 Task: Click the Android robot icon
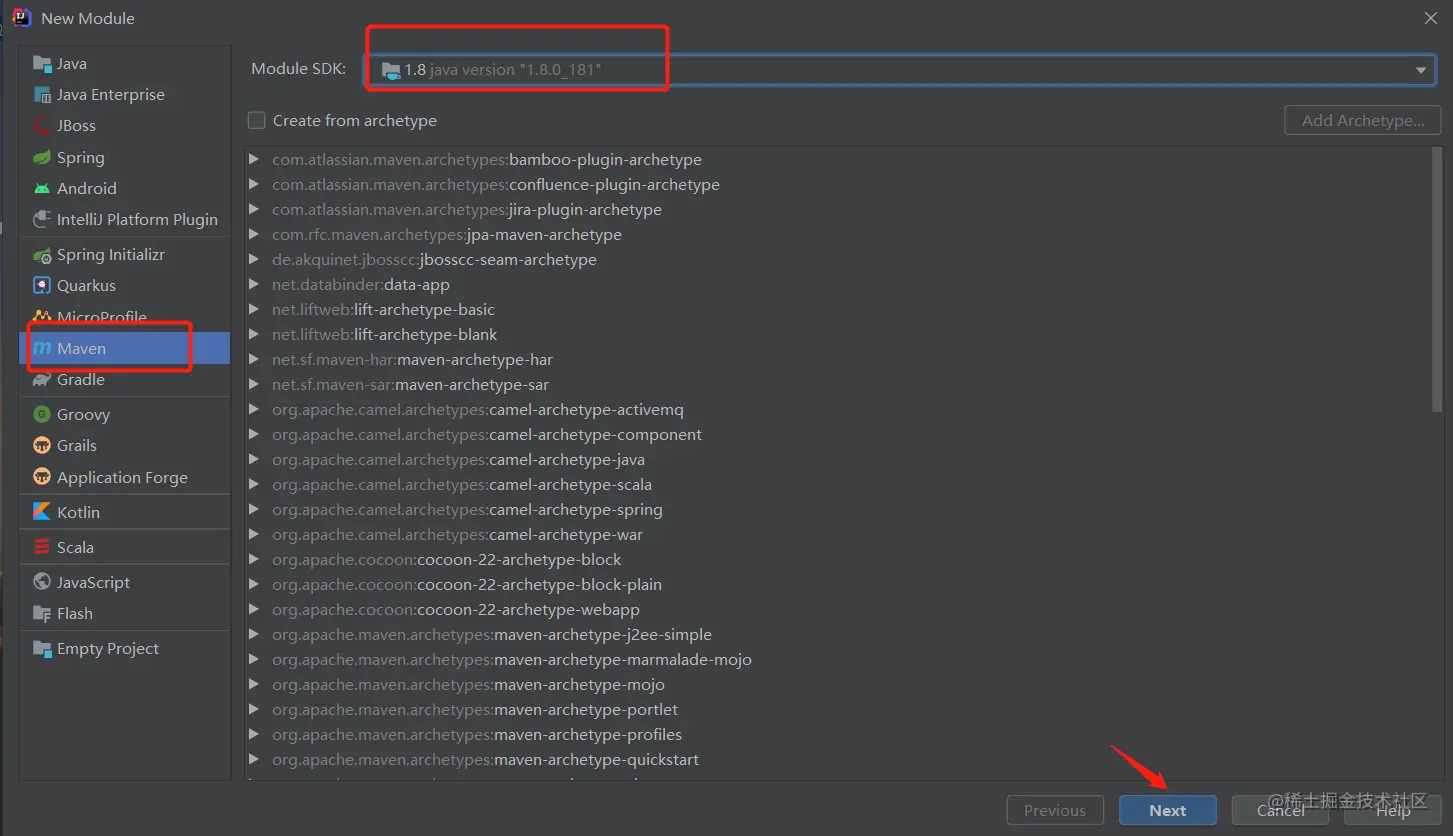tap(42, 189)
